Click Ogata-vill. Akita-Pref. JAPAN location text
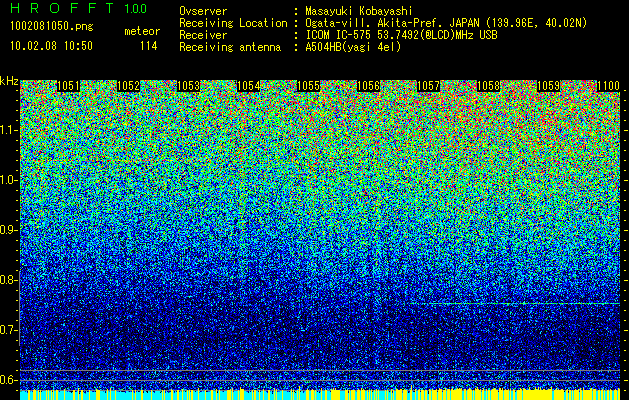 (446, 23)
